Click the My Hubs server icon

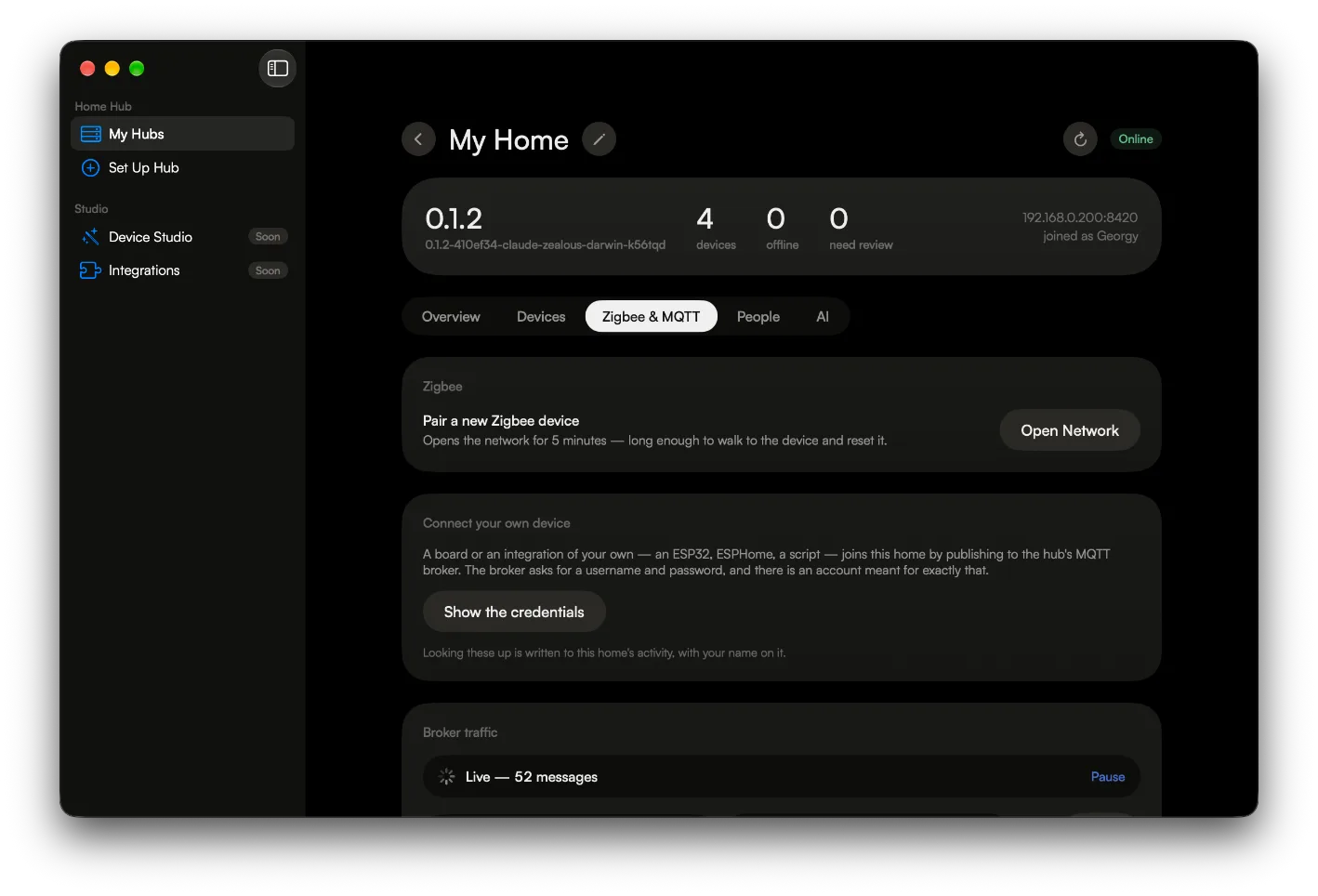click(x=90, y=134)
